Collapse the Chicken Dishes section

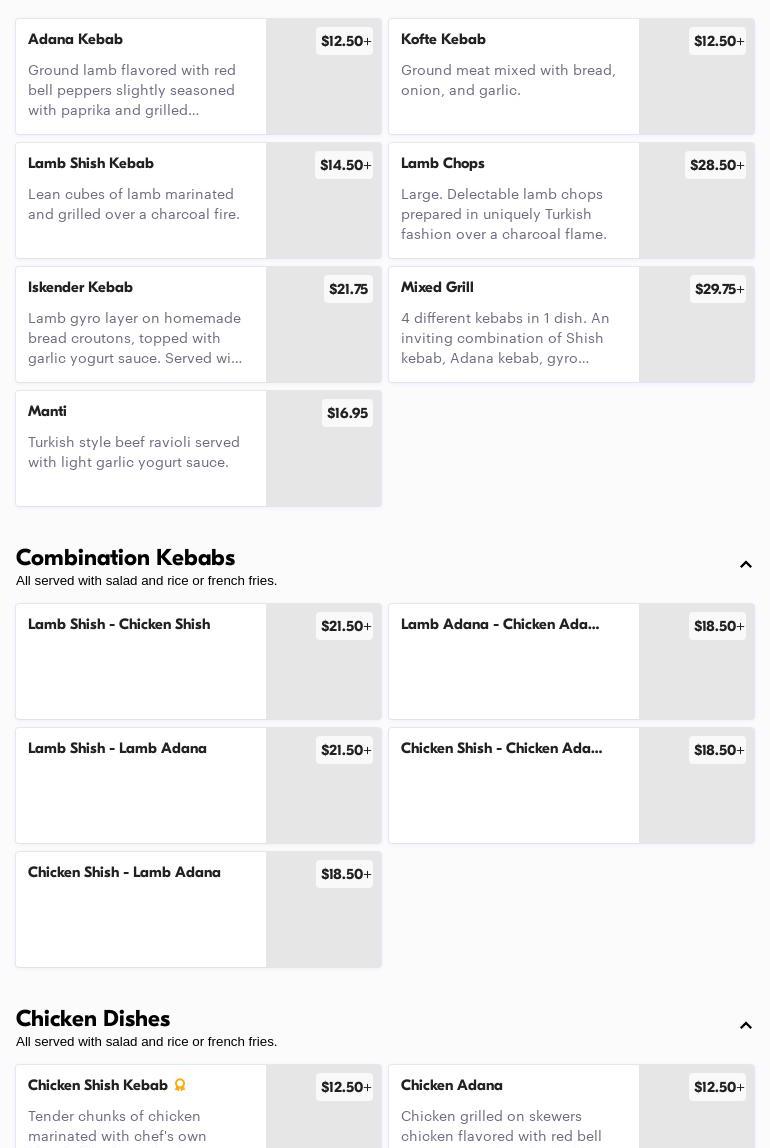(746, 1026)
